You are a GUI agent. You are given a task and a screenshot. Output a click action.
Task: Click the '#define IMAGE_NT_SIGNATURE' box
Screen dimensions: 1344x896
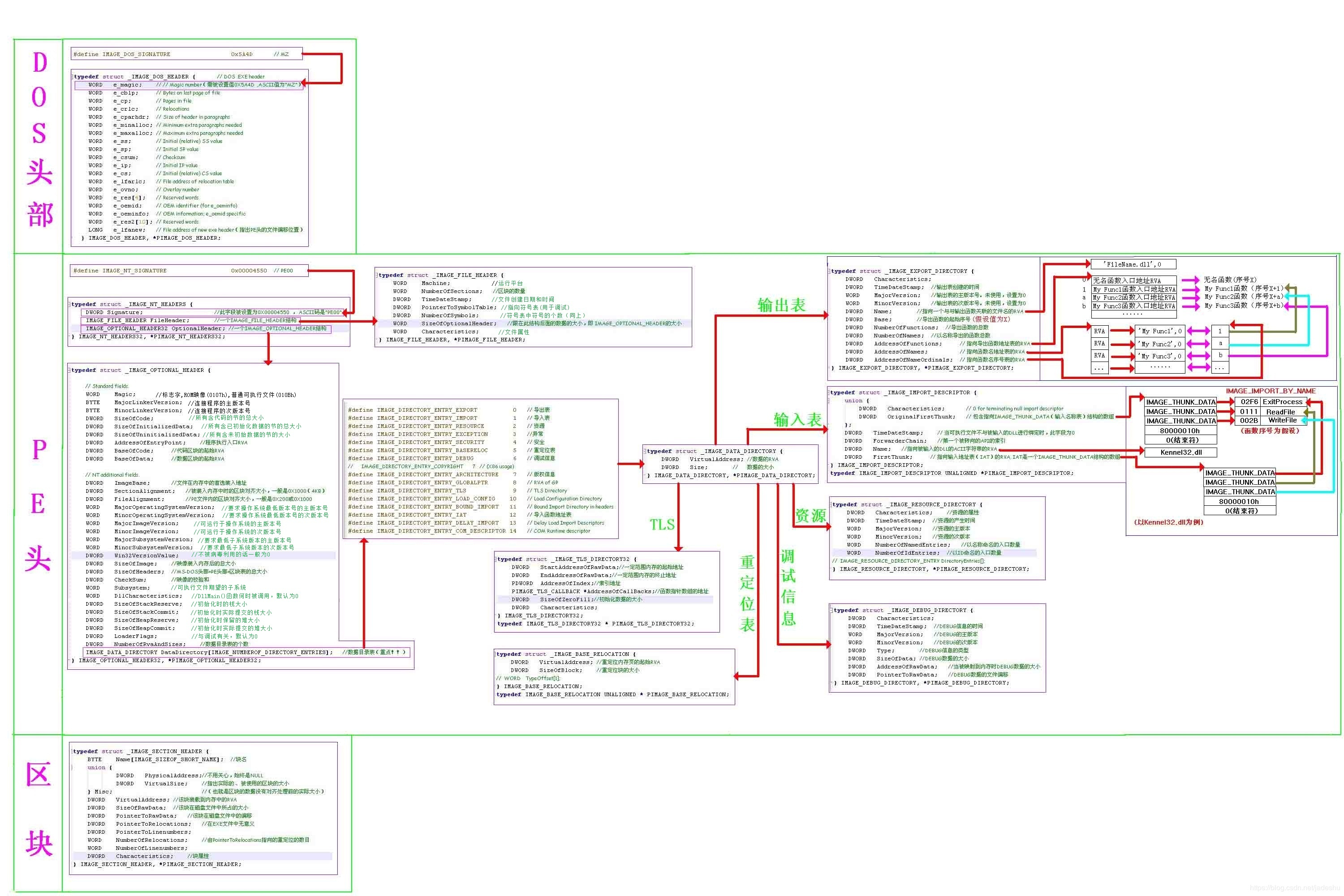click(x=189, y=270)
